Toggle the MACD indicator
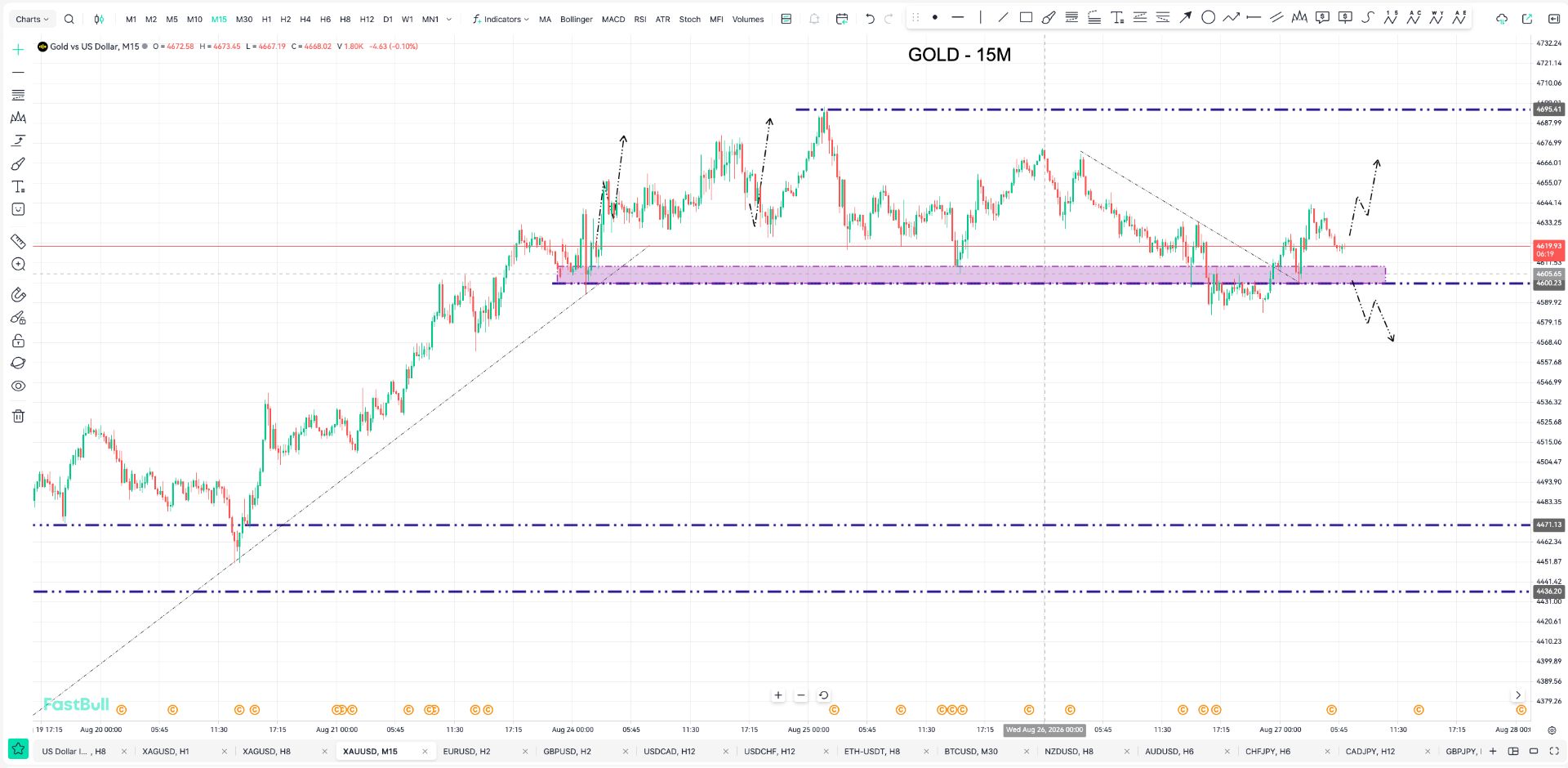 (x=613, y=19)
